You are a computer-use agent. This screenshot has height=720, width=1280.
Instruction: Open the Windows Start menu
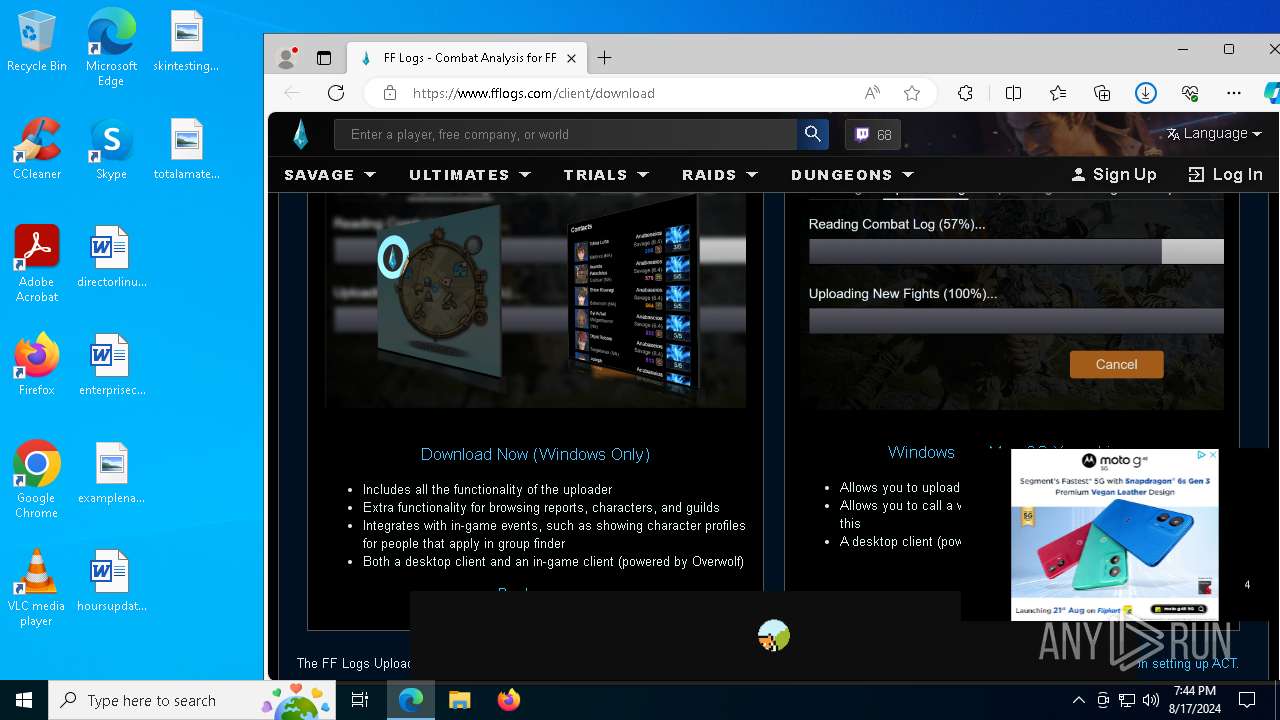[x=24, y=700]
